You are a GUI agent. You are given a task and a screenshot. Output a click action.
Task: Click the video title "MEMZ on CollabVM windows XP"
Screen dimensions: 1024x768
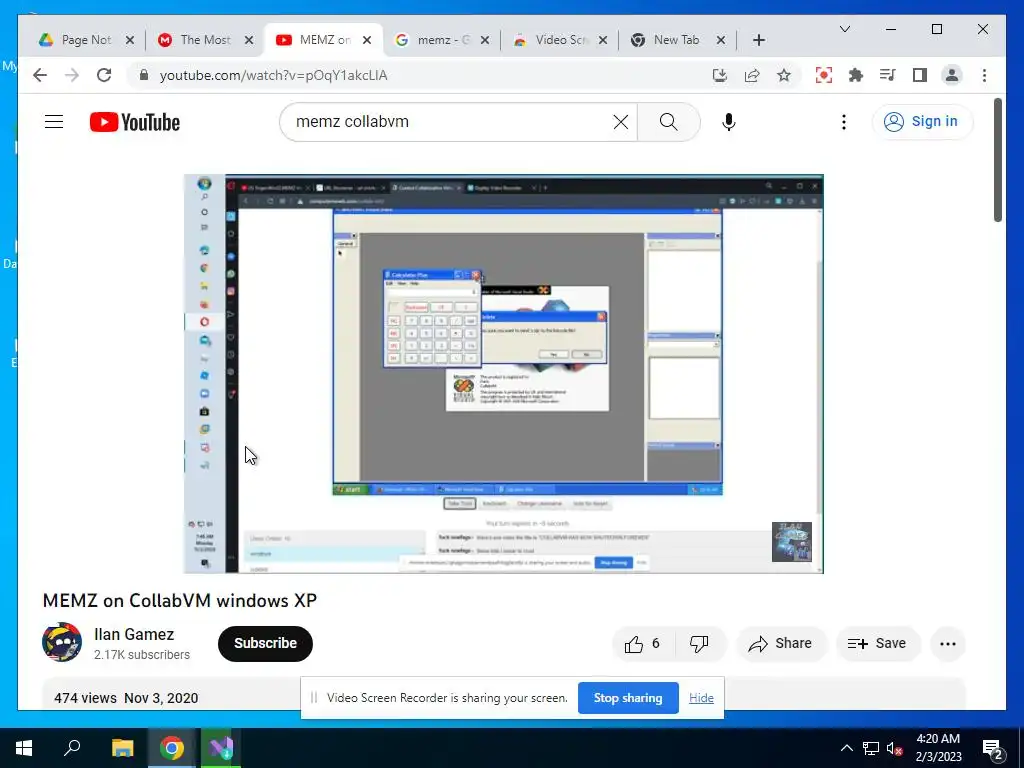pyautogui.click(x=180, y=601)
